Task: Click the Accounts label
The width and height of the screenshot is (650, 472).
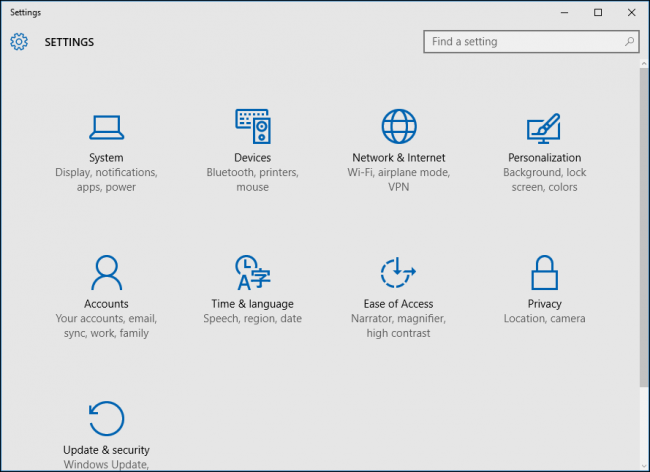Action: (106, 304)
